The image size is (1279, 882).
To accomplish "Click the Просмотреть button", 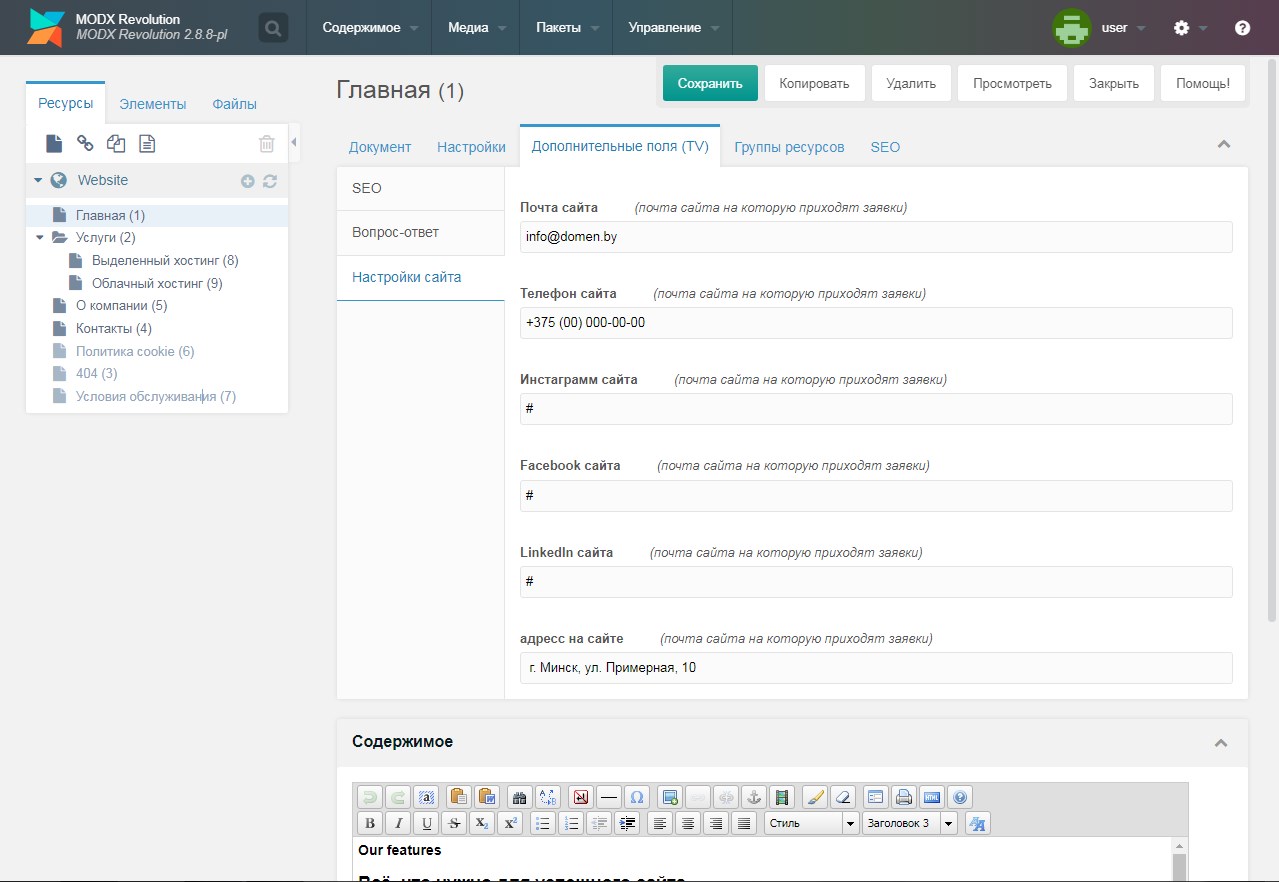I will click(1012, 83).
